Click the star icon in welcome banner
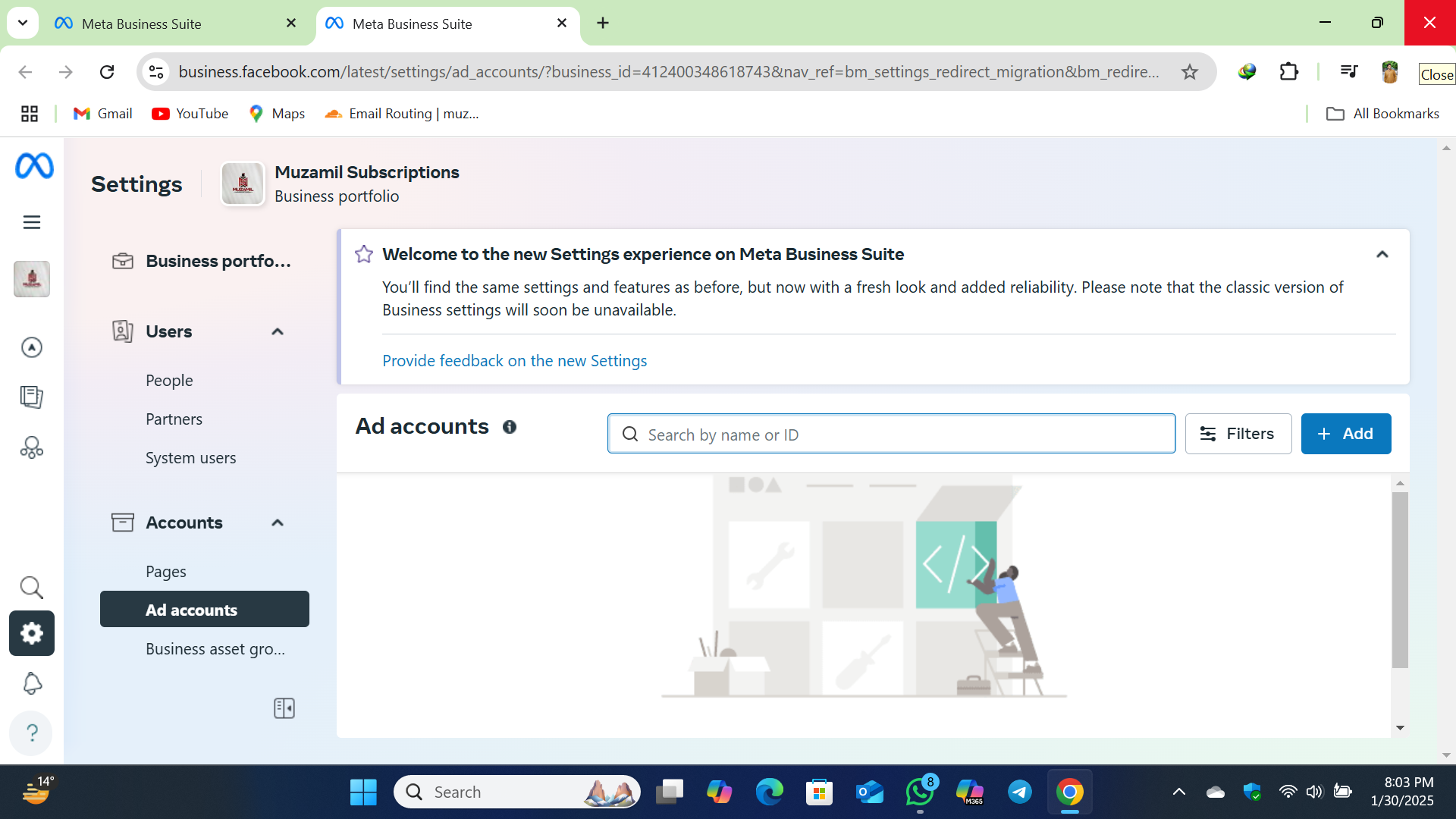 364,254
